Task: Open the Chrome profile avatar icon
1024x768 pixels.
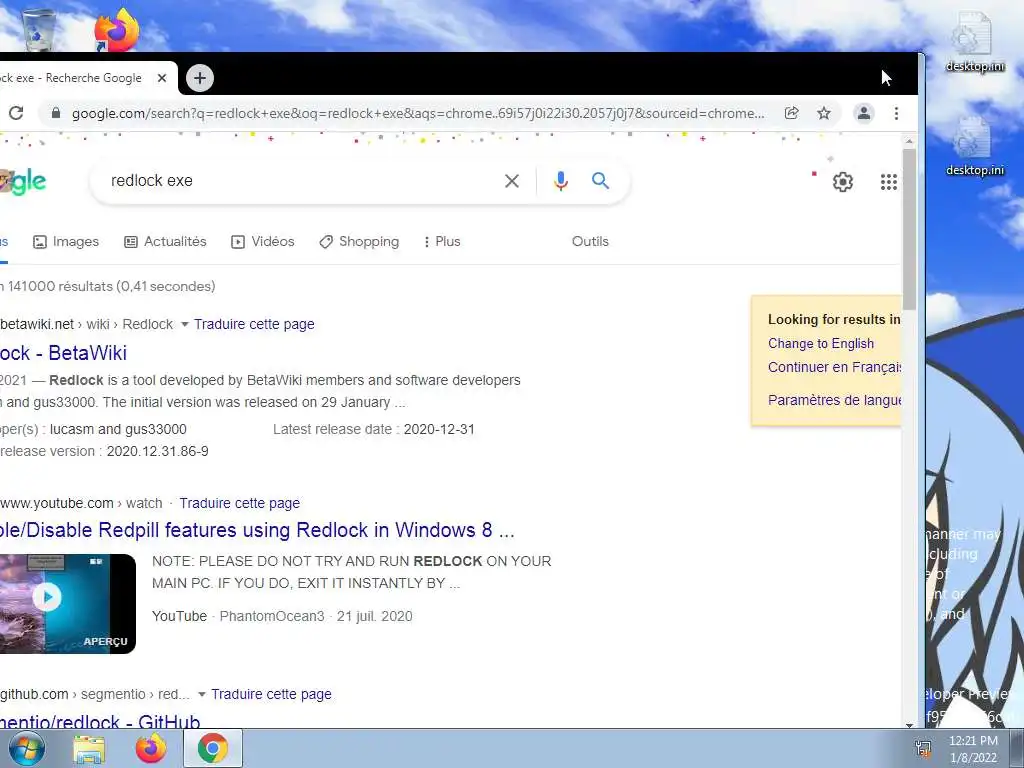Action: pos(863,113)
